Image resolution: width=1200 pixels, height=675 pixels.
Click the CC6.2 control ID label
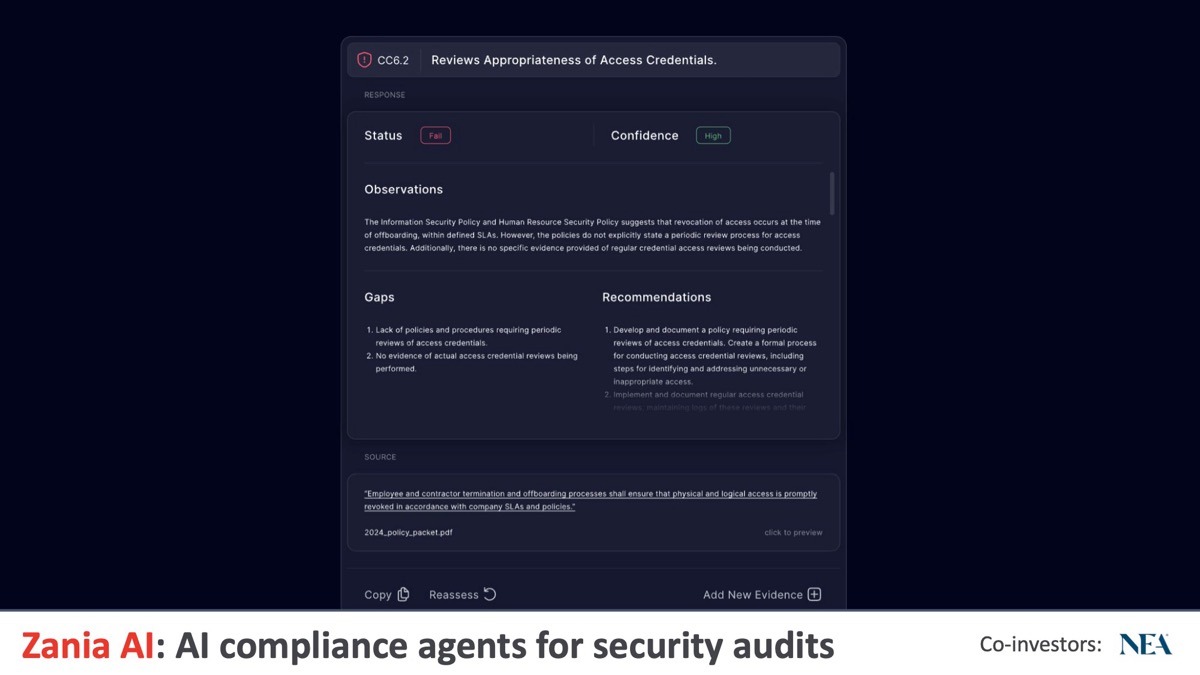(x=393, y=60)
